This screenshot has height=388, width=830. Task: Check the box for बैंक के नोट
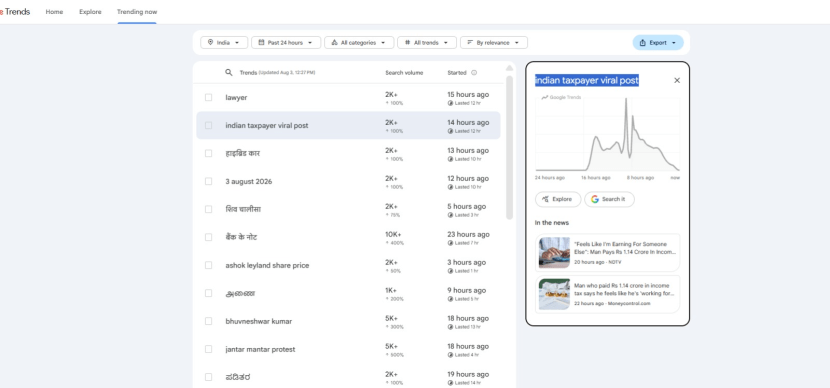click(209, 237)
